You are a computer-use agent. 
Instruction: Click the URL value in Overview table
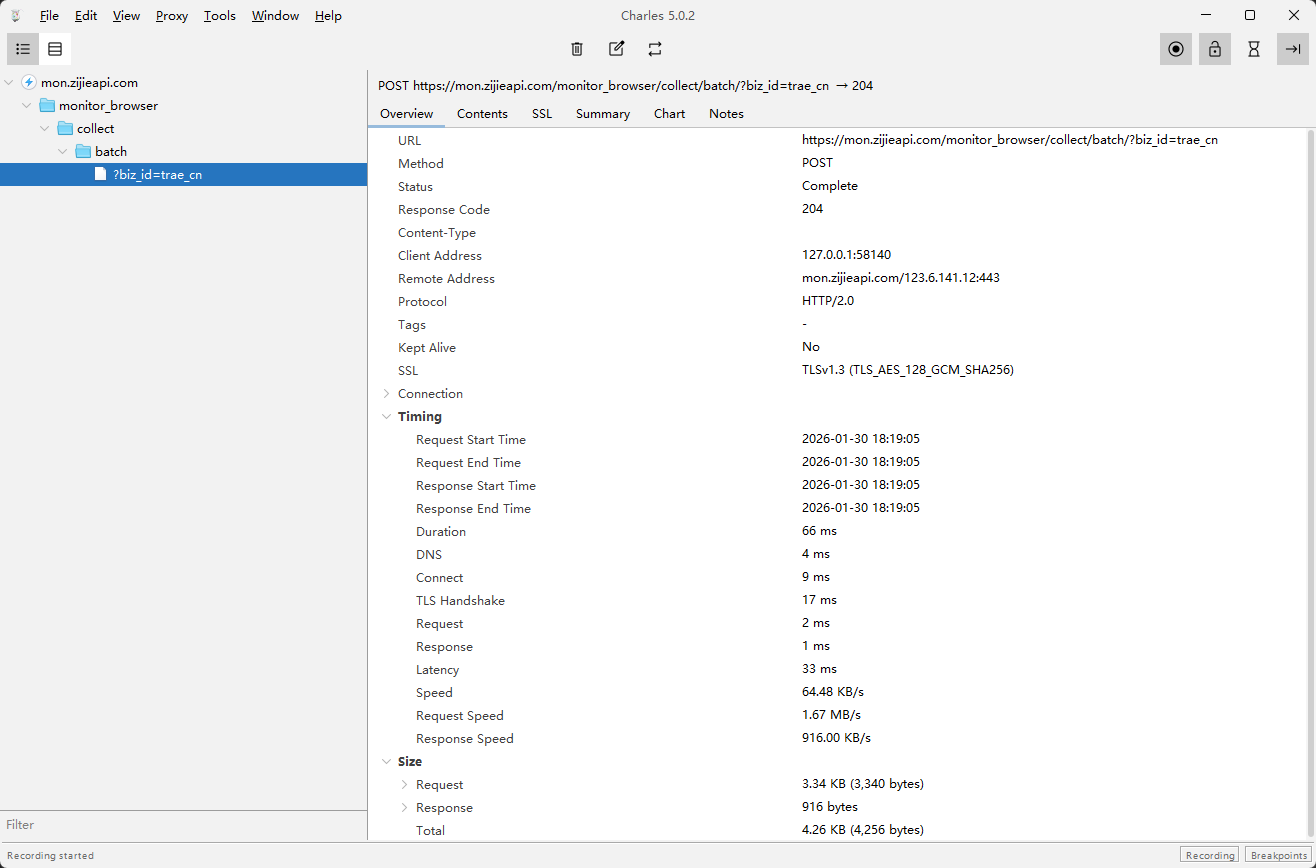pos(1010,140)
